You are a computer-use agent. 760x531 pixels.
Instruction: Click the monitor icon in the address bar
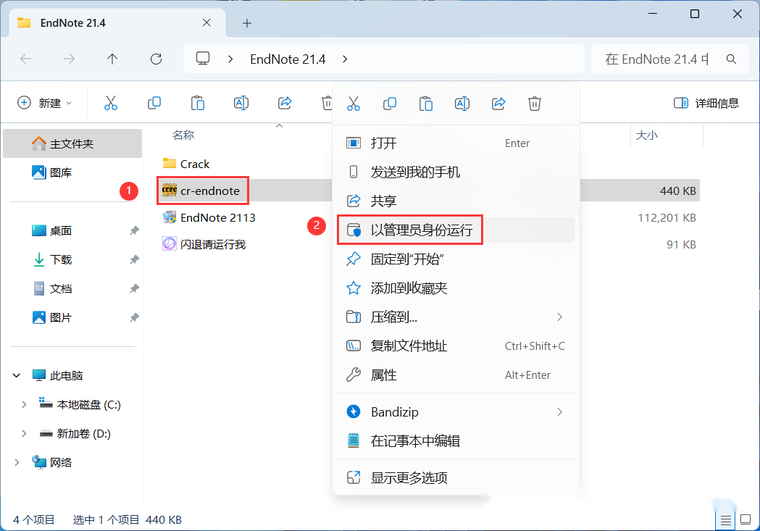(x=203, y=59)
